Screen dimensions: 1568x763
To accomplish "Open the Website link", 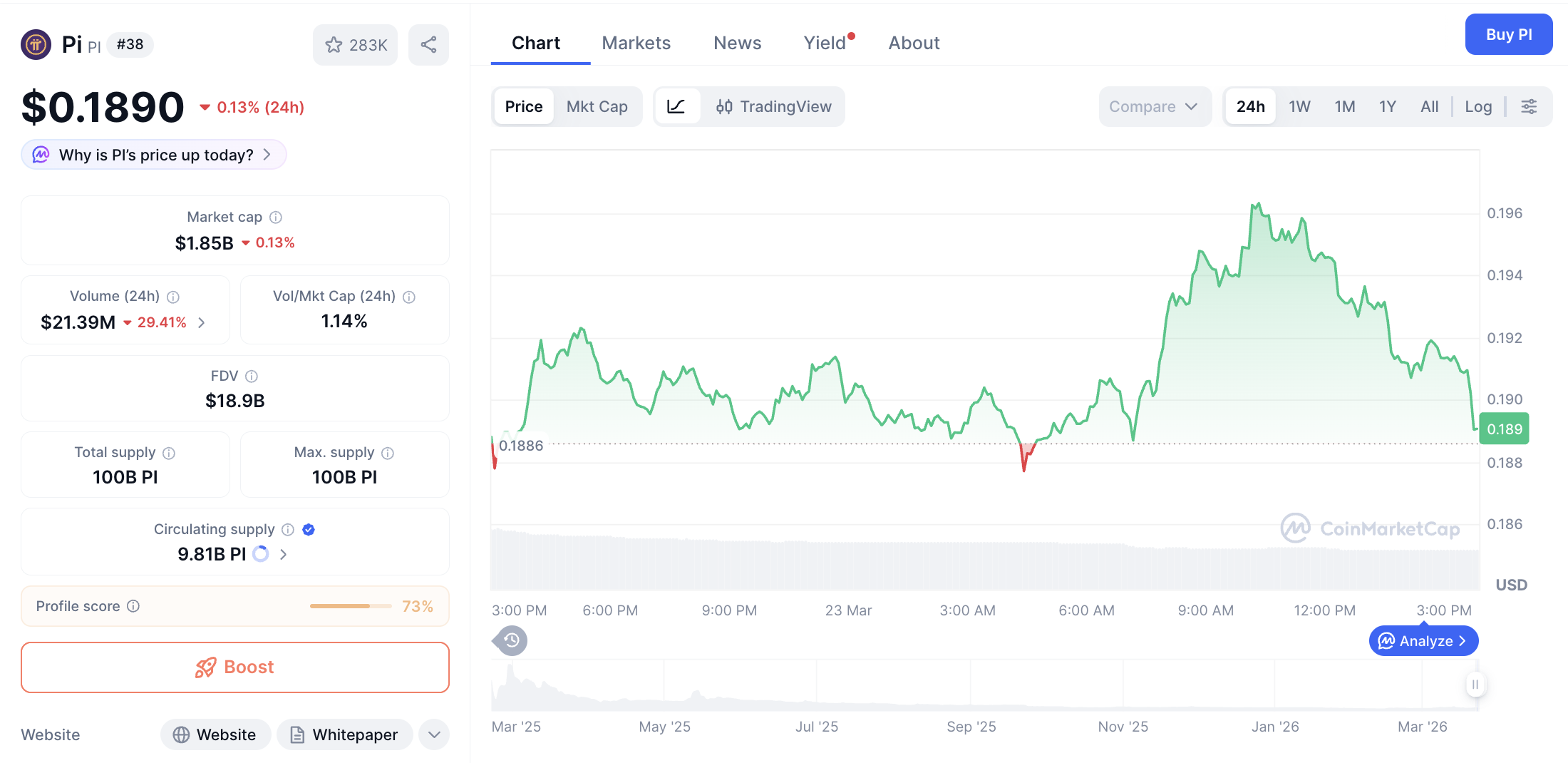I will coord(215,734).
